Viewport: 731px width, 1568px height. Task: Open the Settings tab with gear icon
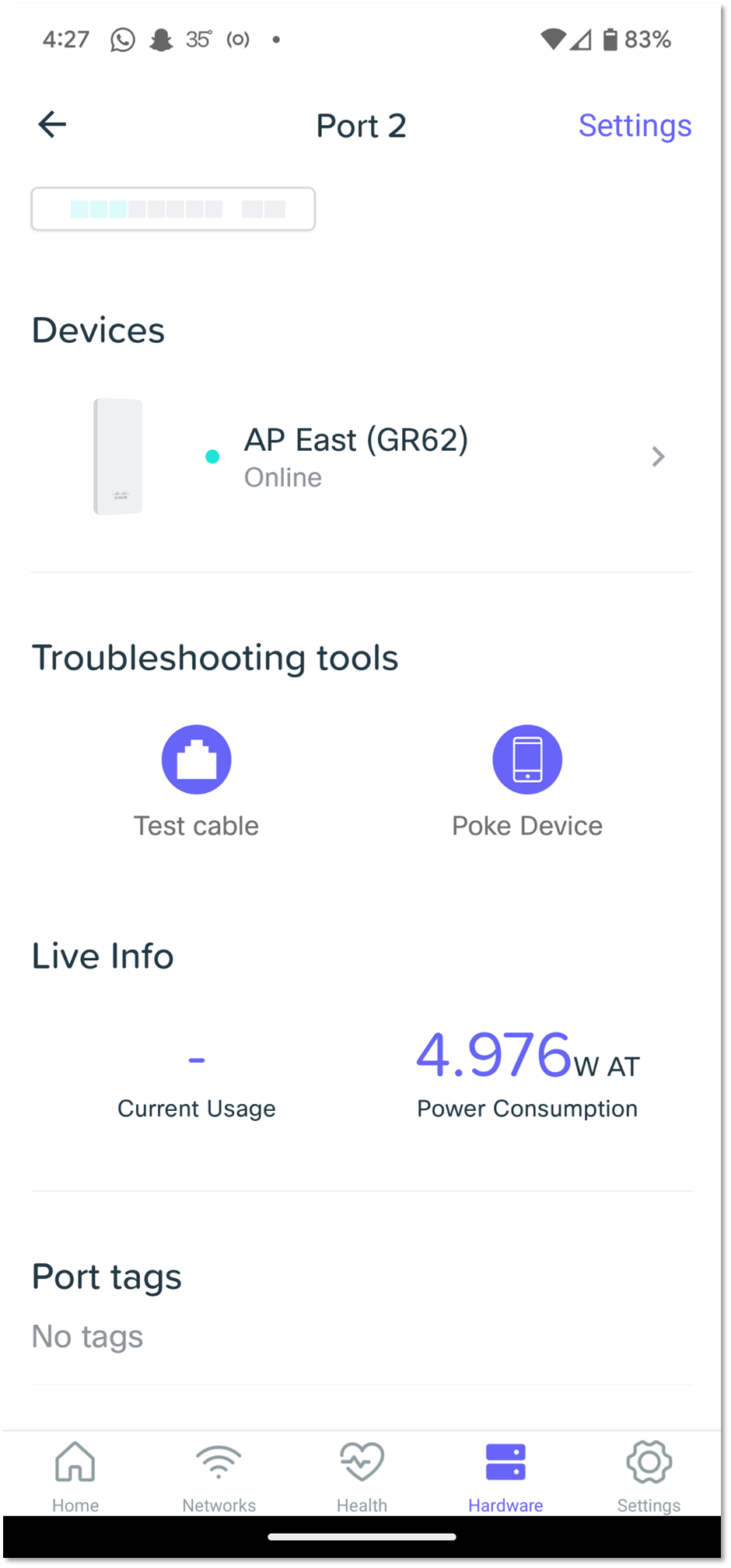649,1475
